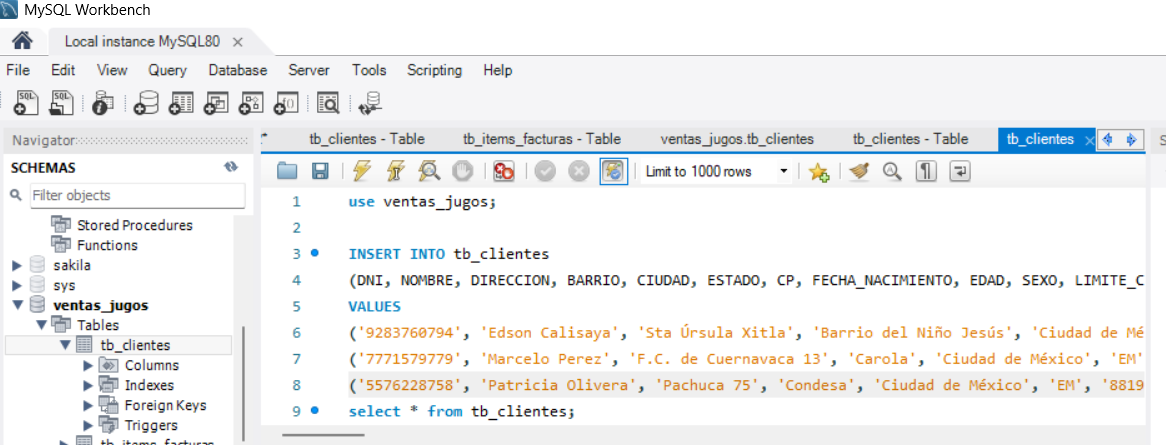Screen dimensions: 1166x445
Task: Toggle autocommit mode button
Action: (614, 172)
